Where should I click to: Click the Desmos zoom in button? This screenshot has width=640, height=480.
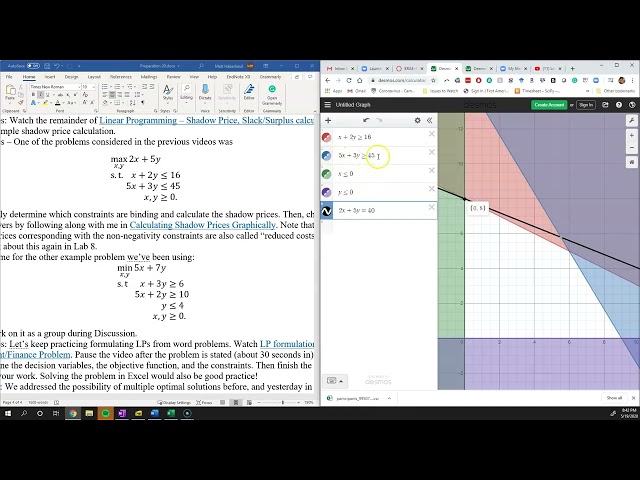pyautogui.click(x=632, y=135)
